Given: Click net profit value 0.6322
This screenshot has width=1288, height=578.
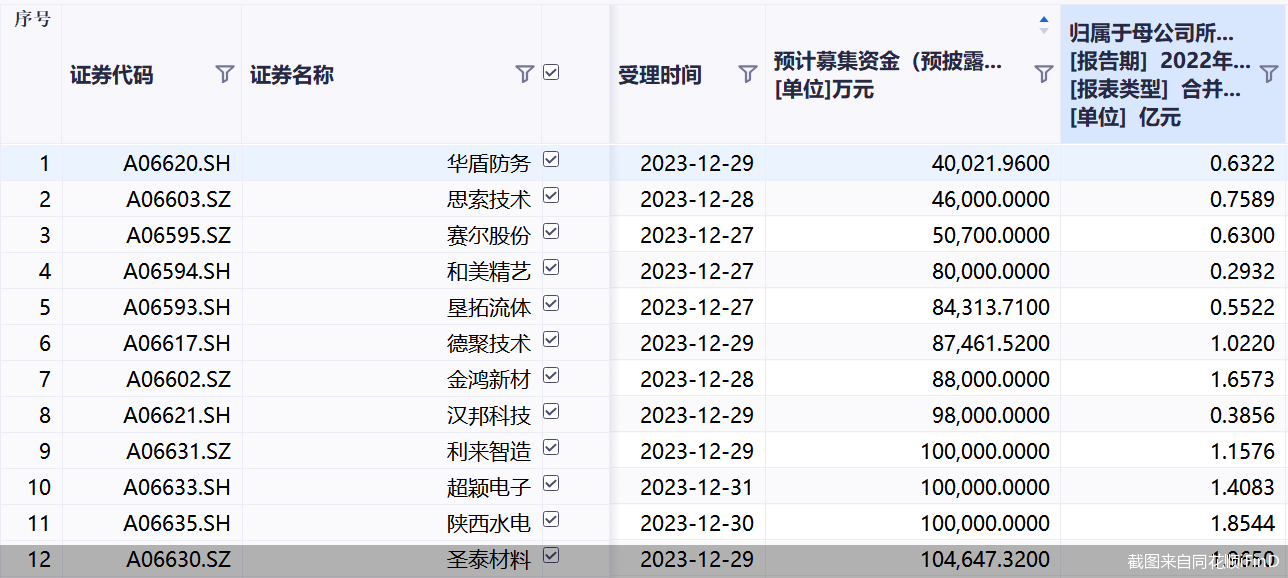Looking at the screenshot, I should pyautogui.click(x=1243, y=164).
